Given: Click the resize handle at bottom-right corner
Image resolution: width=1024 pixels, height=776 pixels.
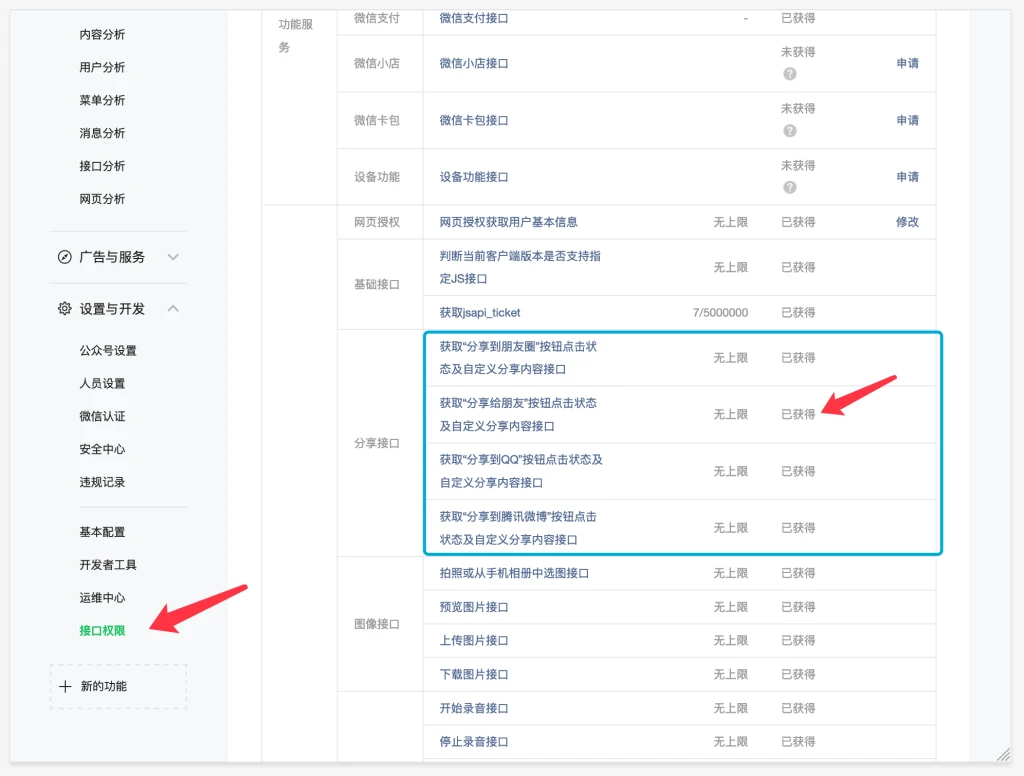Looking at the screenshot, I should pos(1003,754).
